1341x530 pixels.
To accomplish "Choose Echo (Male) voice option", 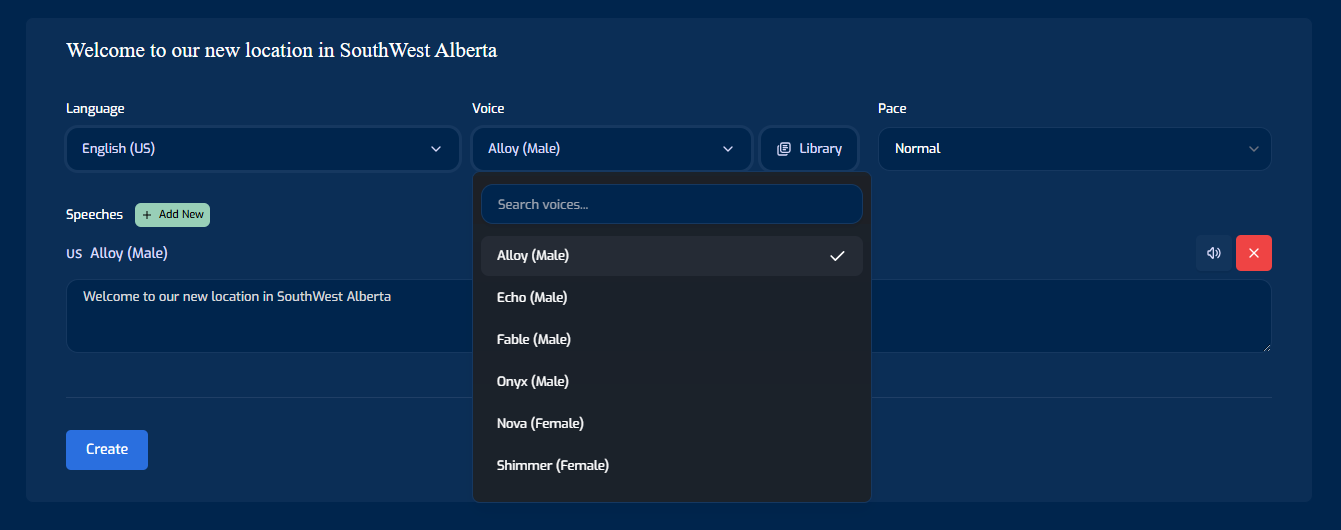I will click(672, 298).
